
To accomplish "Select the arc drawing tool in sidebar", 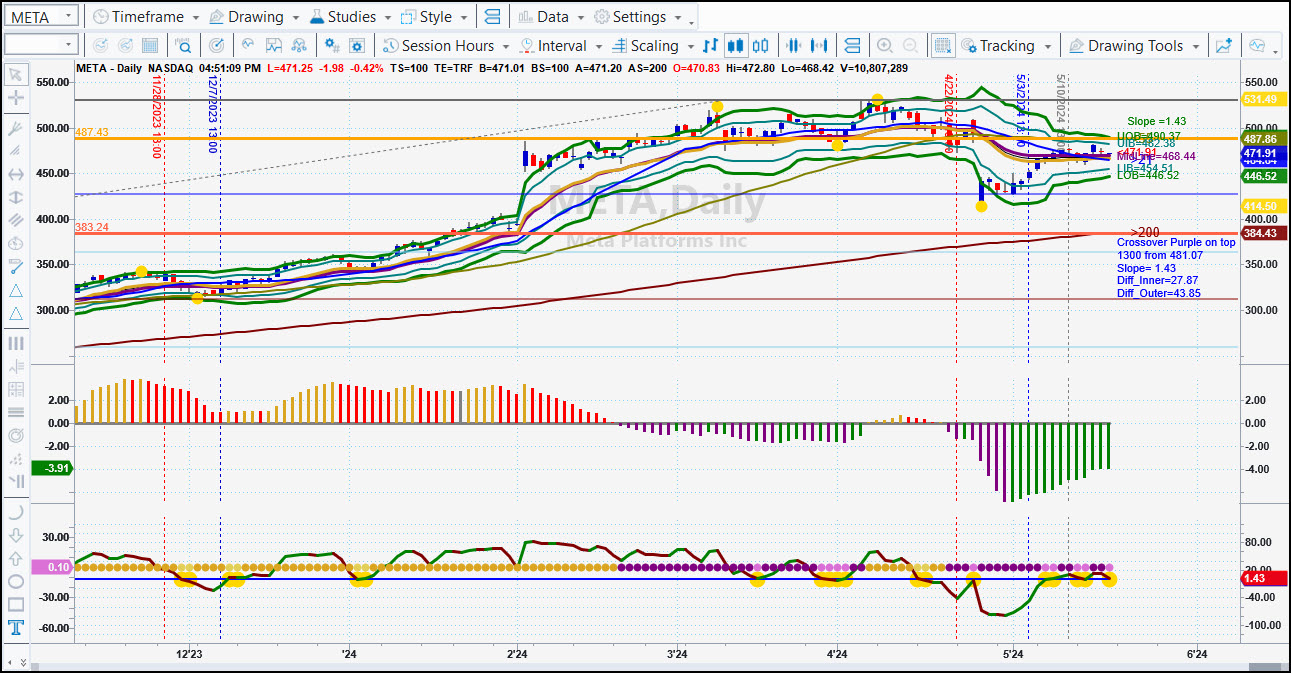I will tap(15, 512).
